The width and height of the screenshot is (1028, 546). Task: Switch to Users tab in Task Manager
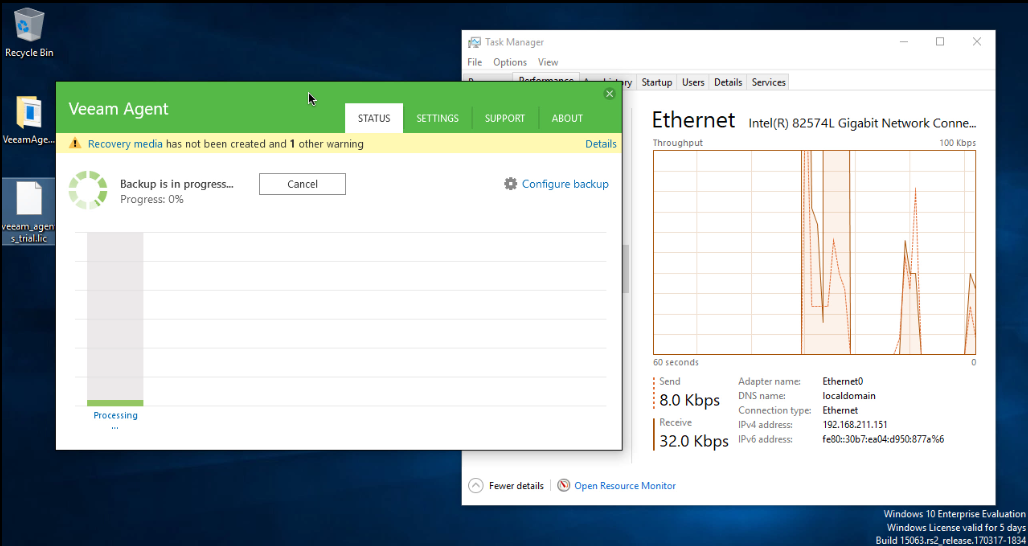pyautogui.click(x=693, y=82)
